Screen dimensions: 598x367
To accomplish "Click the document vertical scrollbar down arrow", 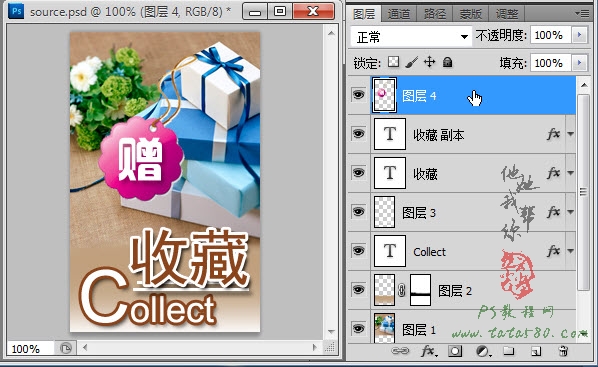I will coord(331,332).
